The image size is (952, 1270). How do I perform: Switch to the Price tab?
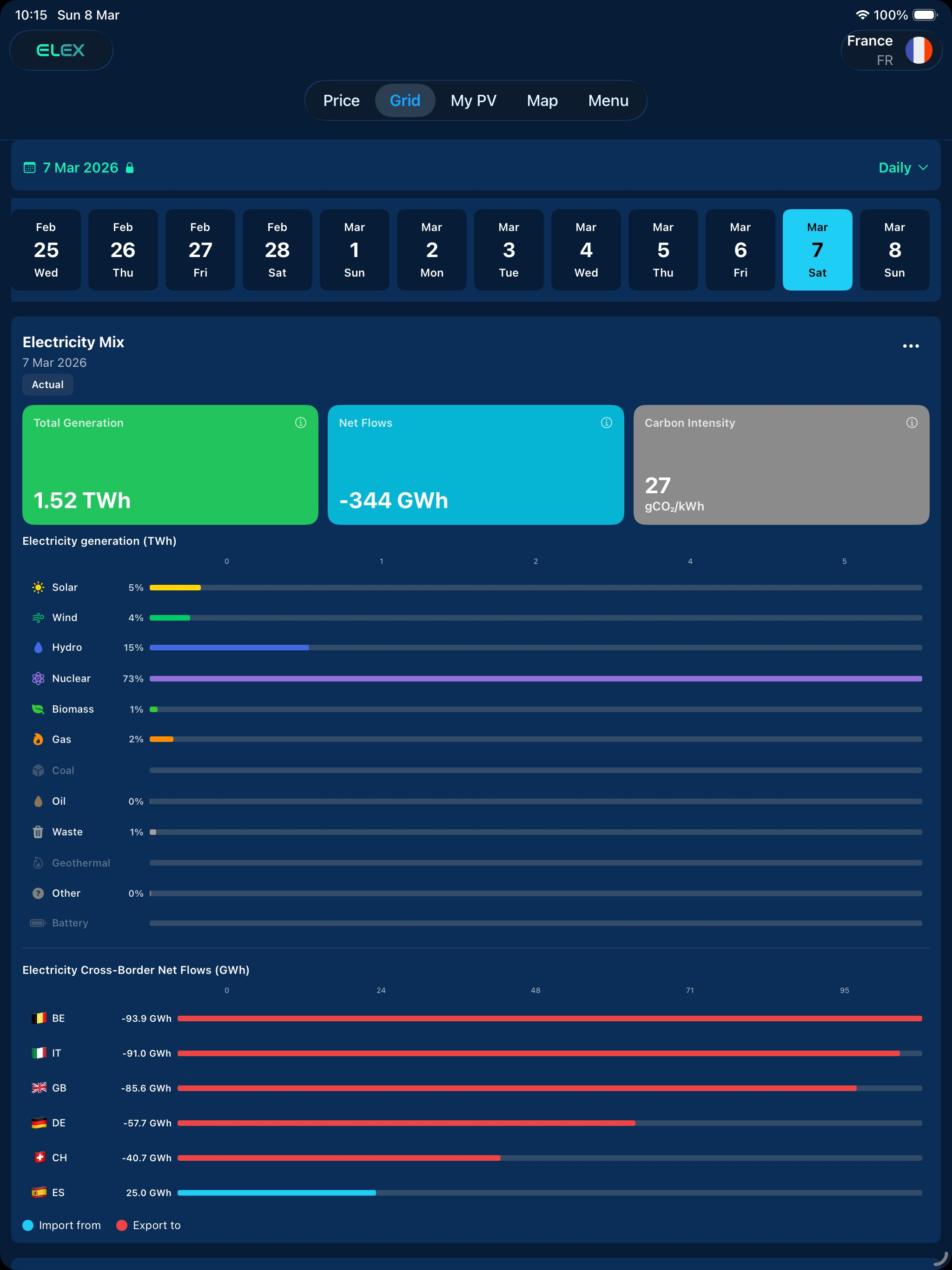pyautogui.click(x=341, y=100)
